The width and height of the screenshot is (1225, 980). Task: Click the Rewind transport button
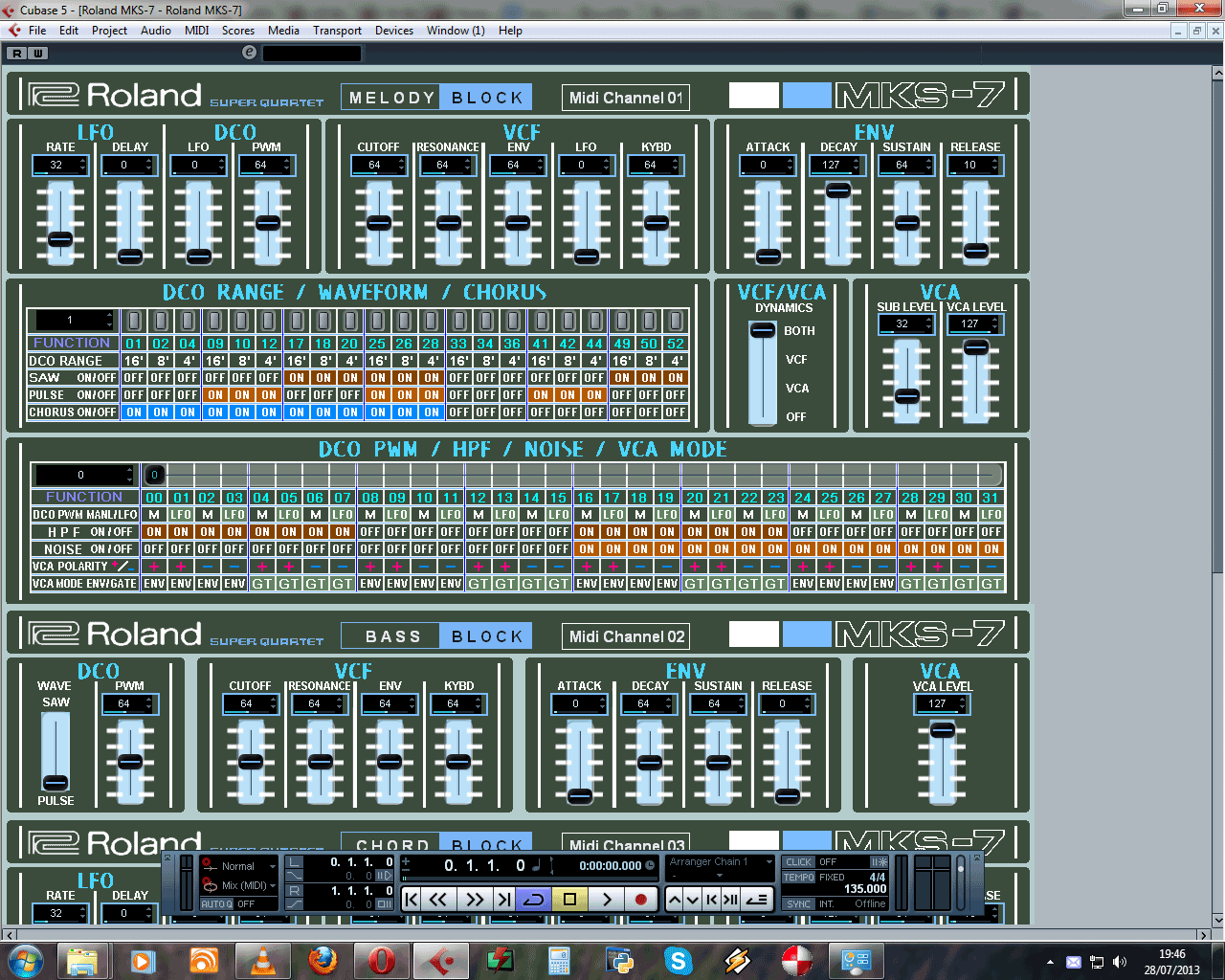pos(438,899)
